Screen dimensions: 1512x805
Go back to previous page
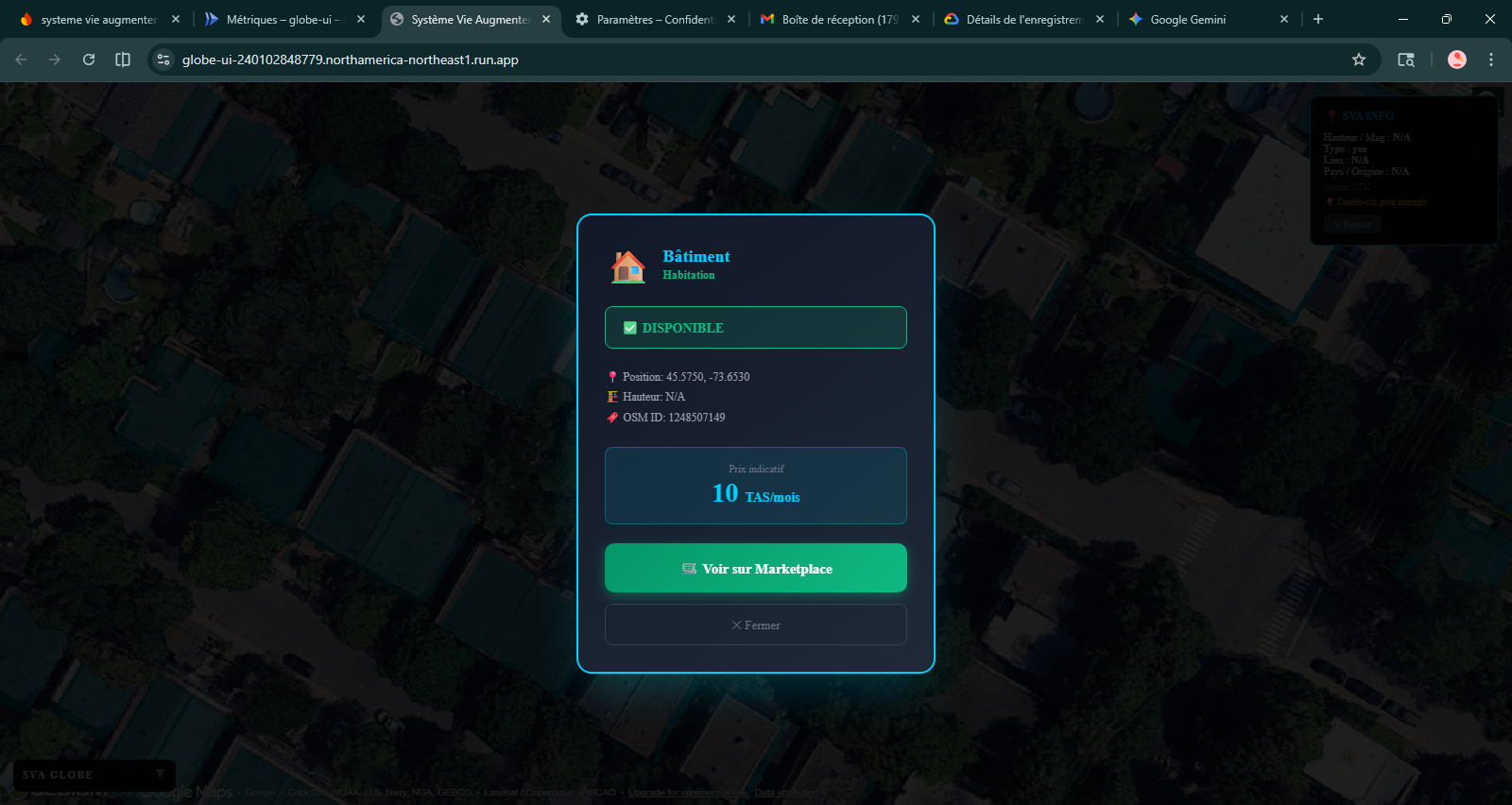coord(21,60)
